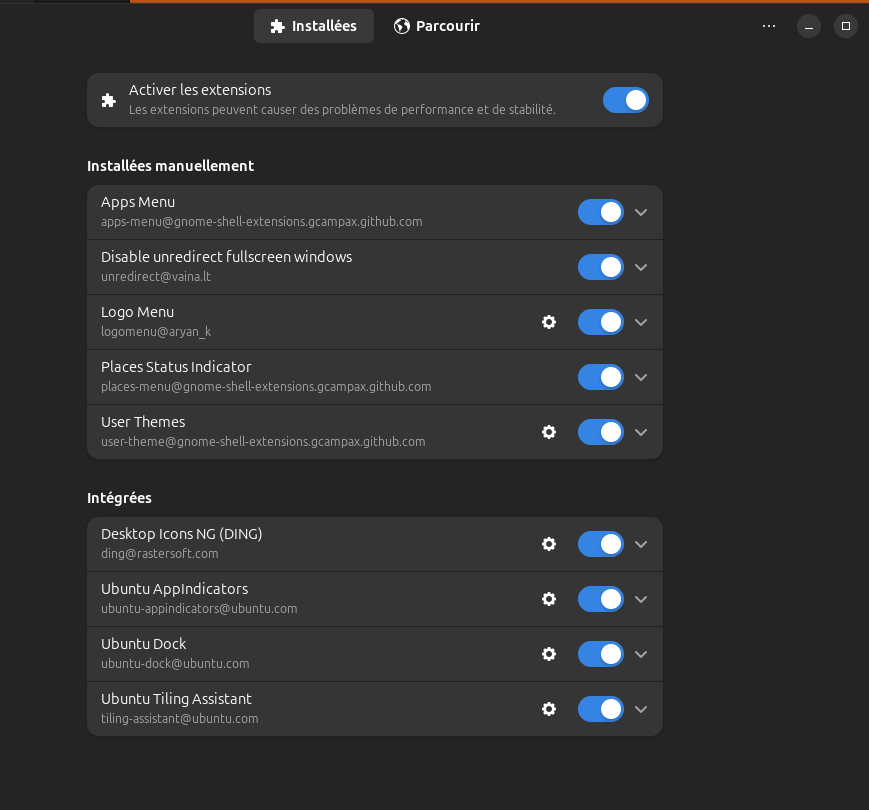Expand User Themes details chevron
Viewport: 869px width, 810px height.
coord(641,432)
